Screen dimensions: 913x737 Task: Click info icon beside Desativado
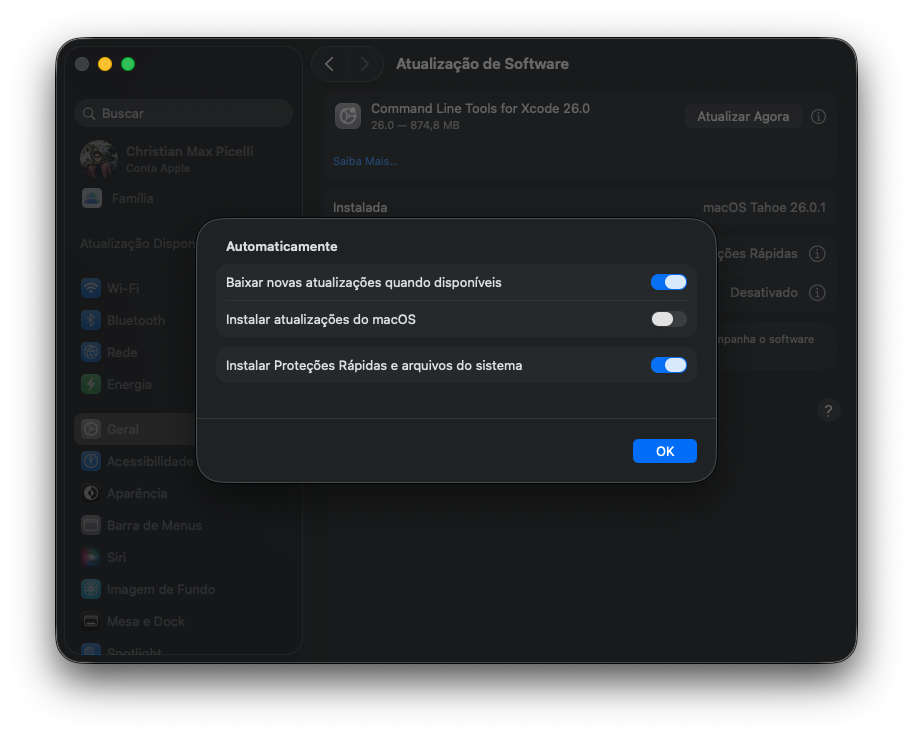[817, 292]
